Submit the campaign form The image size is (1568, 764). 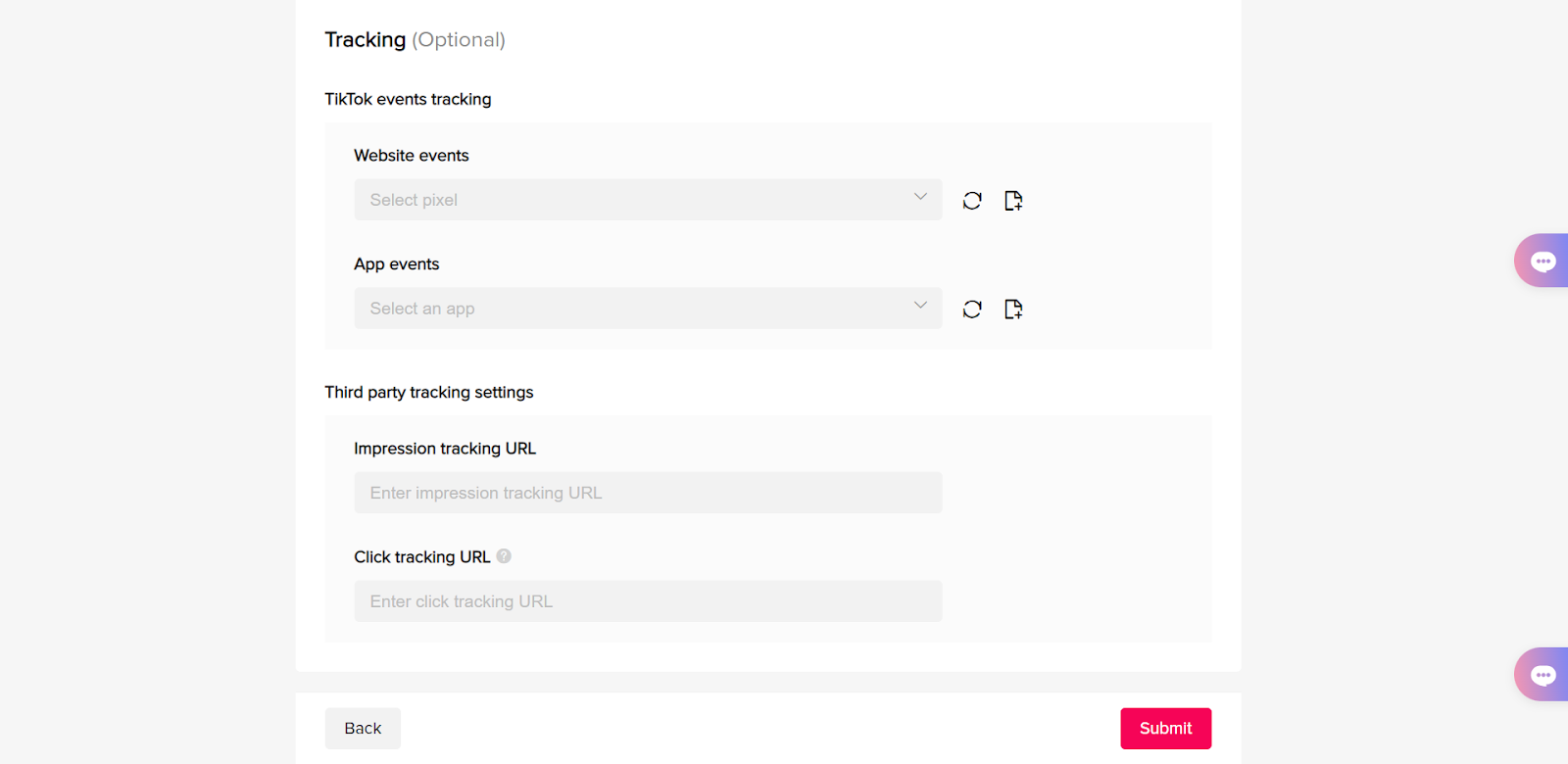[x=1165, y=728]
